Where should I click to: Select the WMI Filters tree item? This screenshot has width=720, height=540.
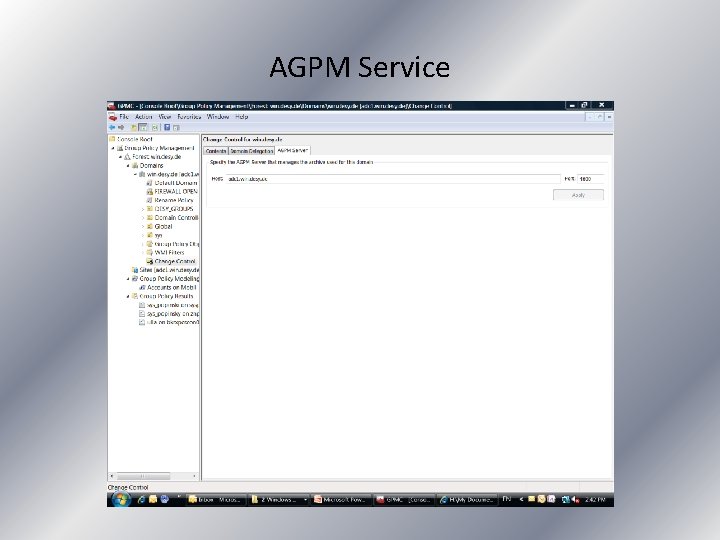click(169, 253)
